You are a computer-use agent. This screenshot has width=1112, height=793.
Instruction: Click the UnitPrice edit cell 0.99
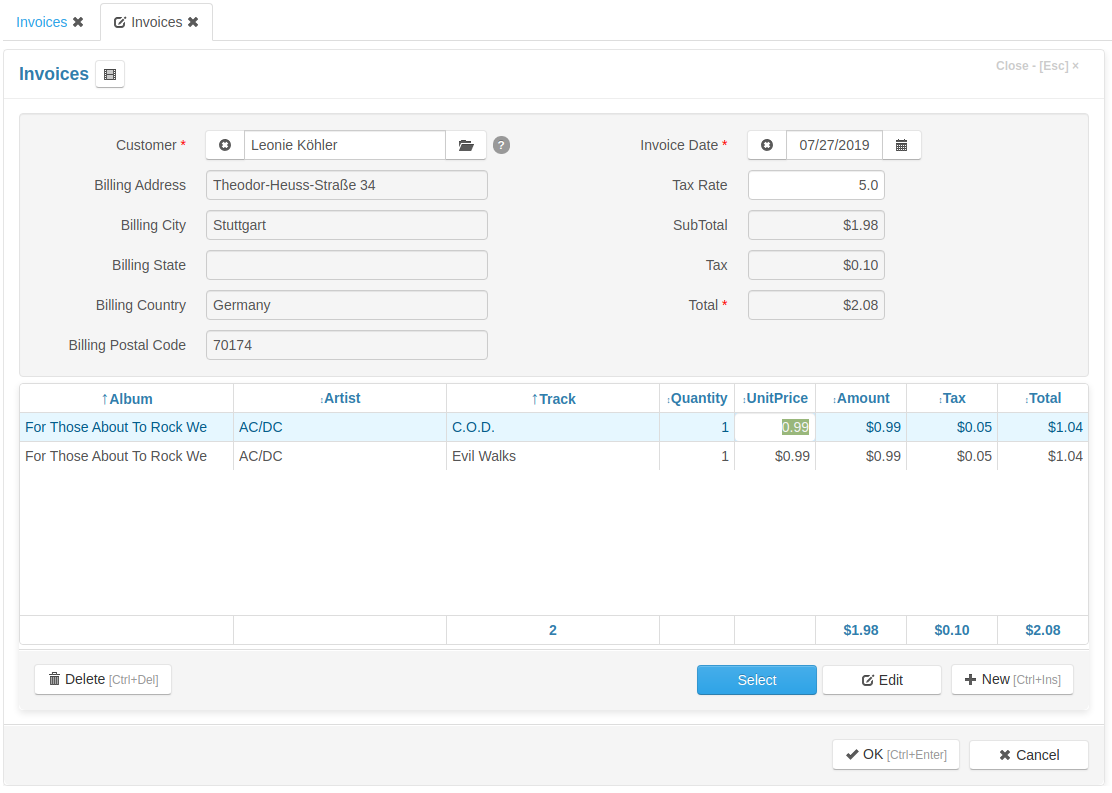click(x=775, y=427)
